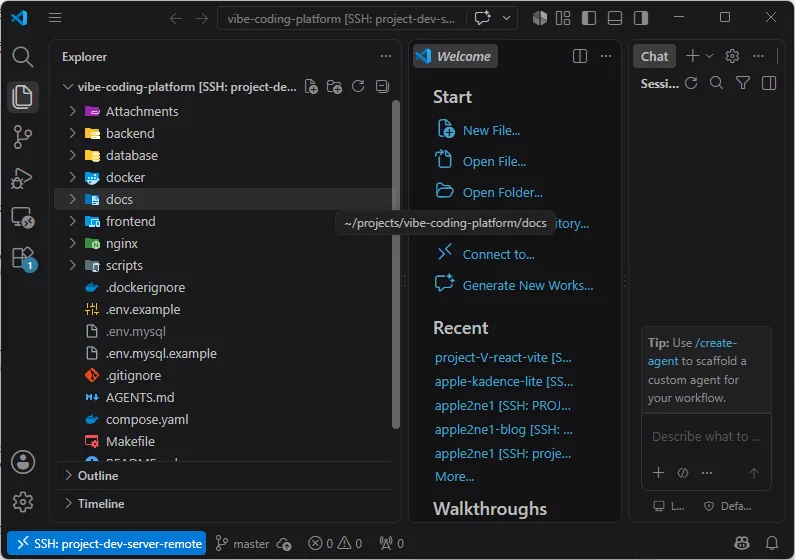Add context with plus in chat input
The height and width of the screenshot is (560, 795).
(658, 473)
